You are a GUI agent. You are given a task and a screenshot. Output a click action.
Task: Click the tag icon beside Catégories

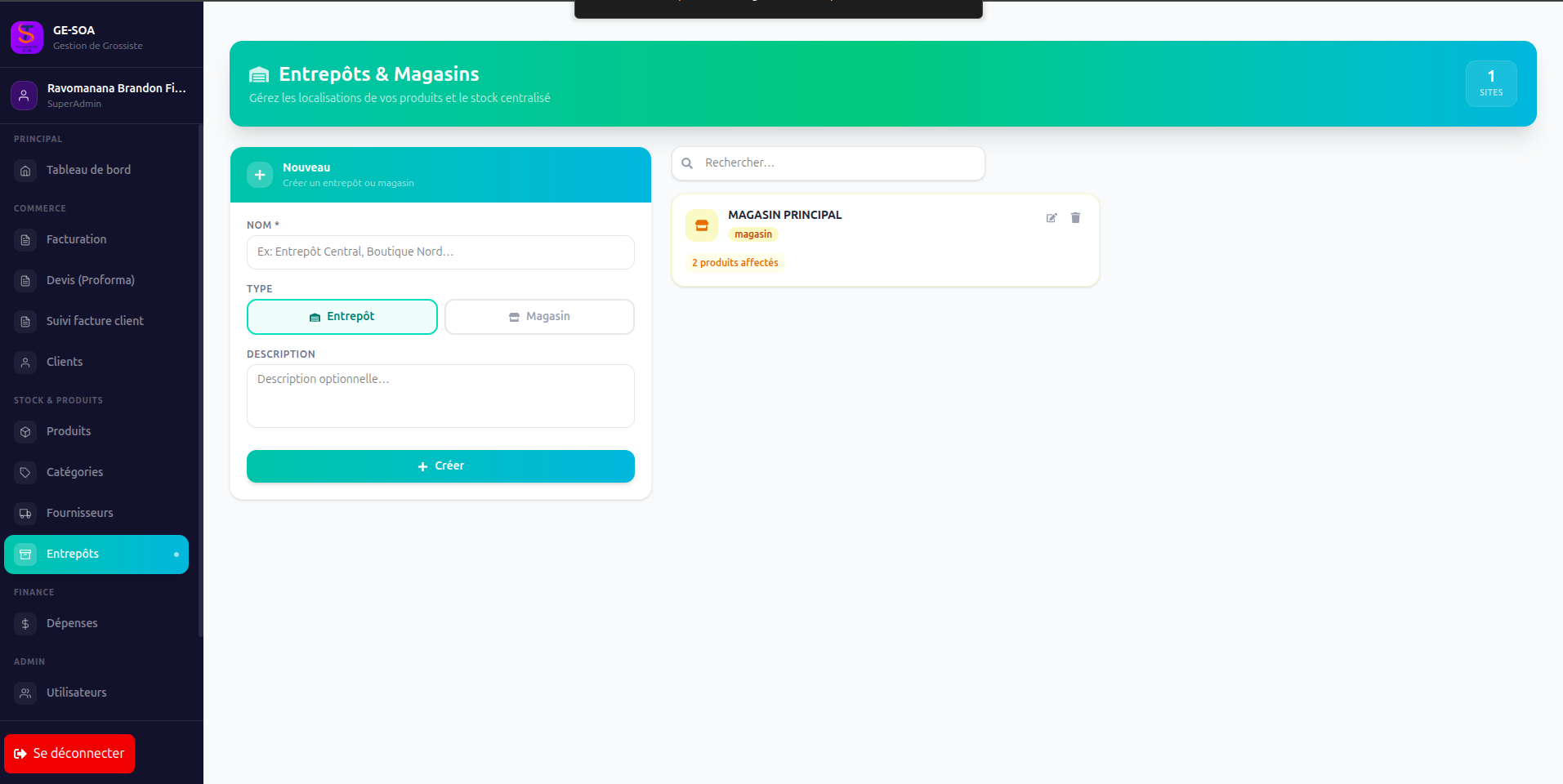[x=25, y=473]
